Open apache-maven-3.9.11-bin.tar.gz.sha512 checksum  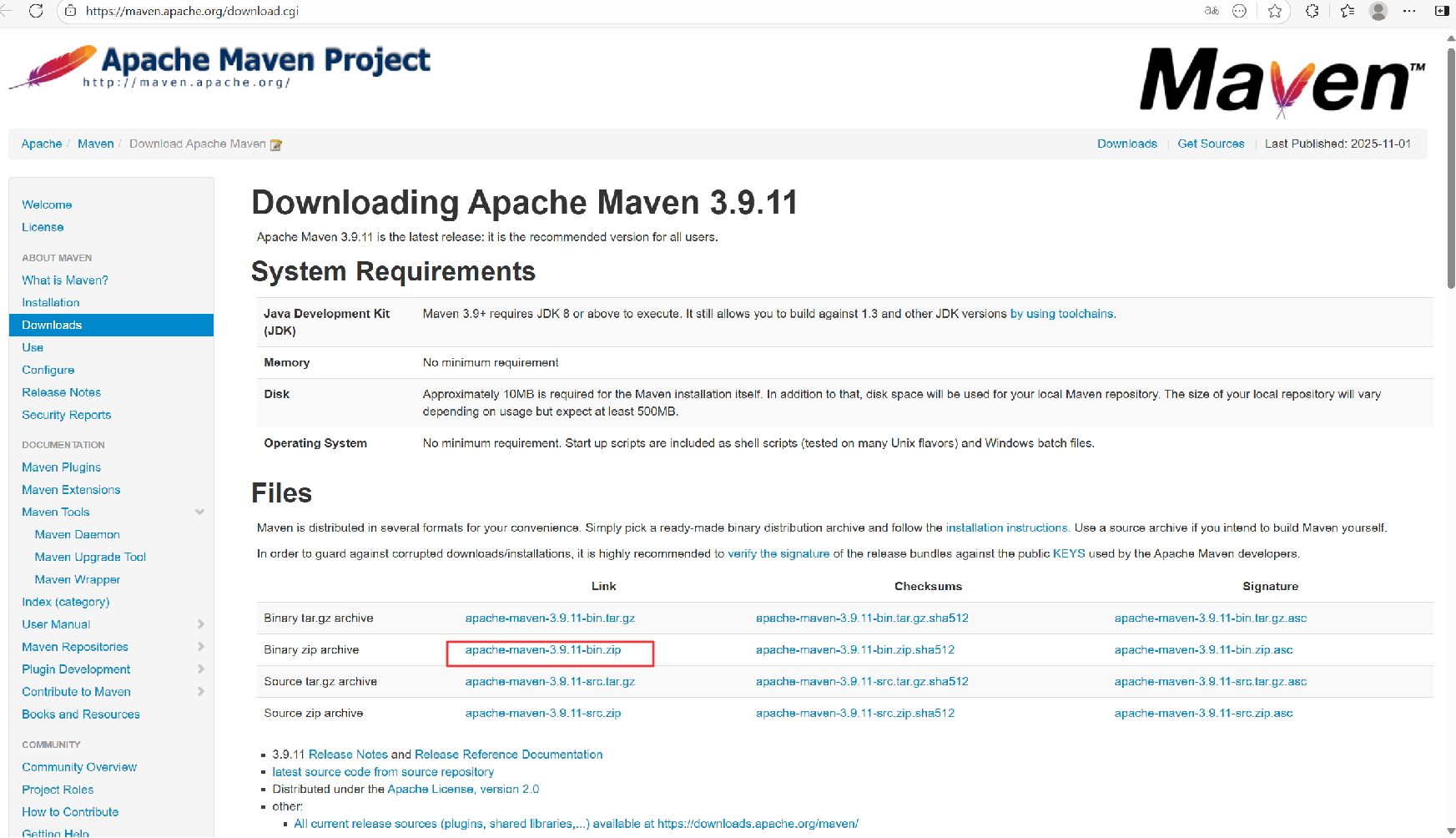tap(862, 618)
